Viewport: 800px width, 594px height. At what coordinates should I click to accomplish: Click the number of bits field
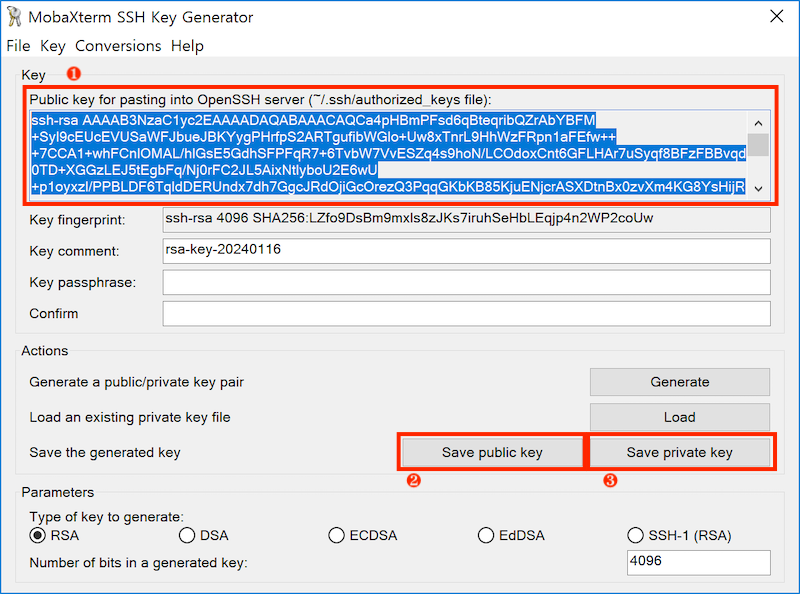(x=698, y=562)
